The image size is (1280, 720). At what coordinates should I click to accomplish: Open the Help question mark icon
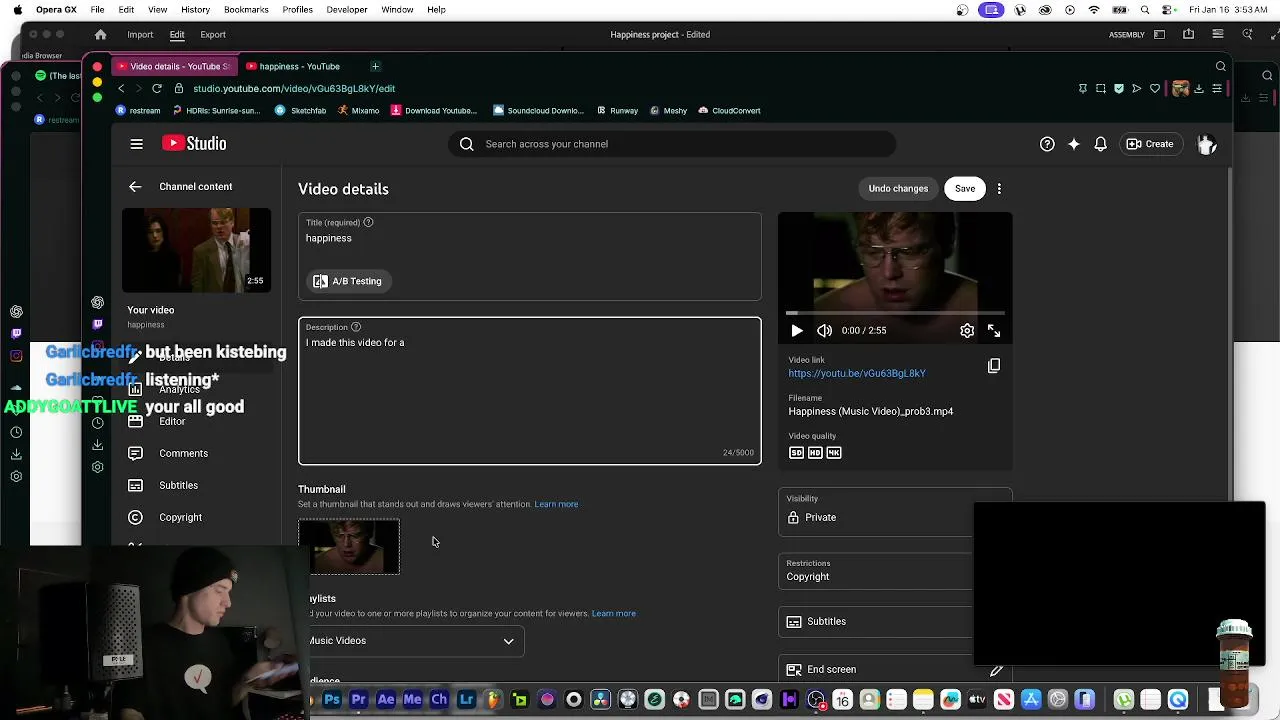click(1047, 144)
